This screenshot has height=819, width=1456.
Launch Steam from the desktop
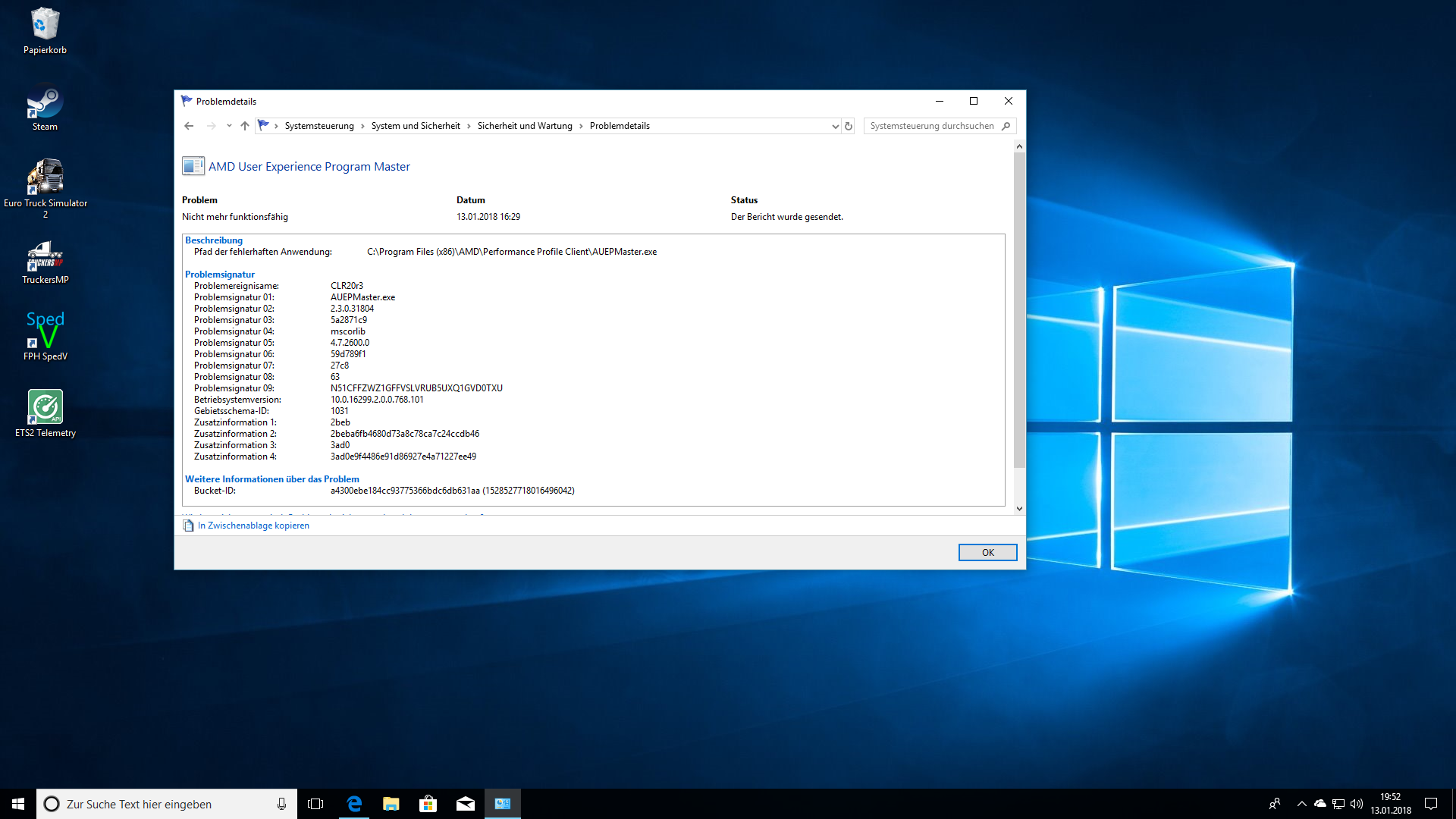(x=45, y=108)
